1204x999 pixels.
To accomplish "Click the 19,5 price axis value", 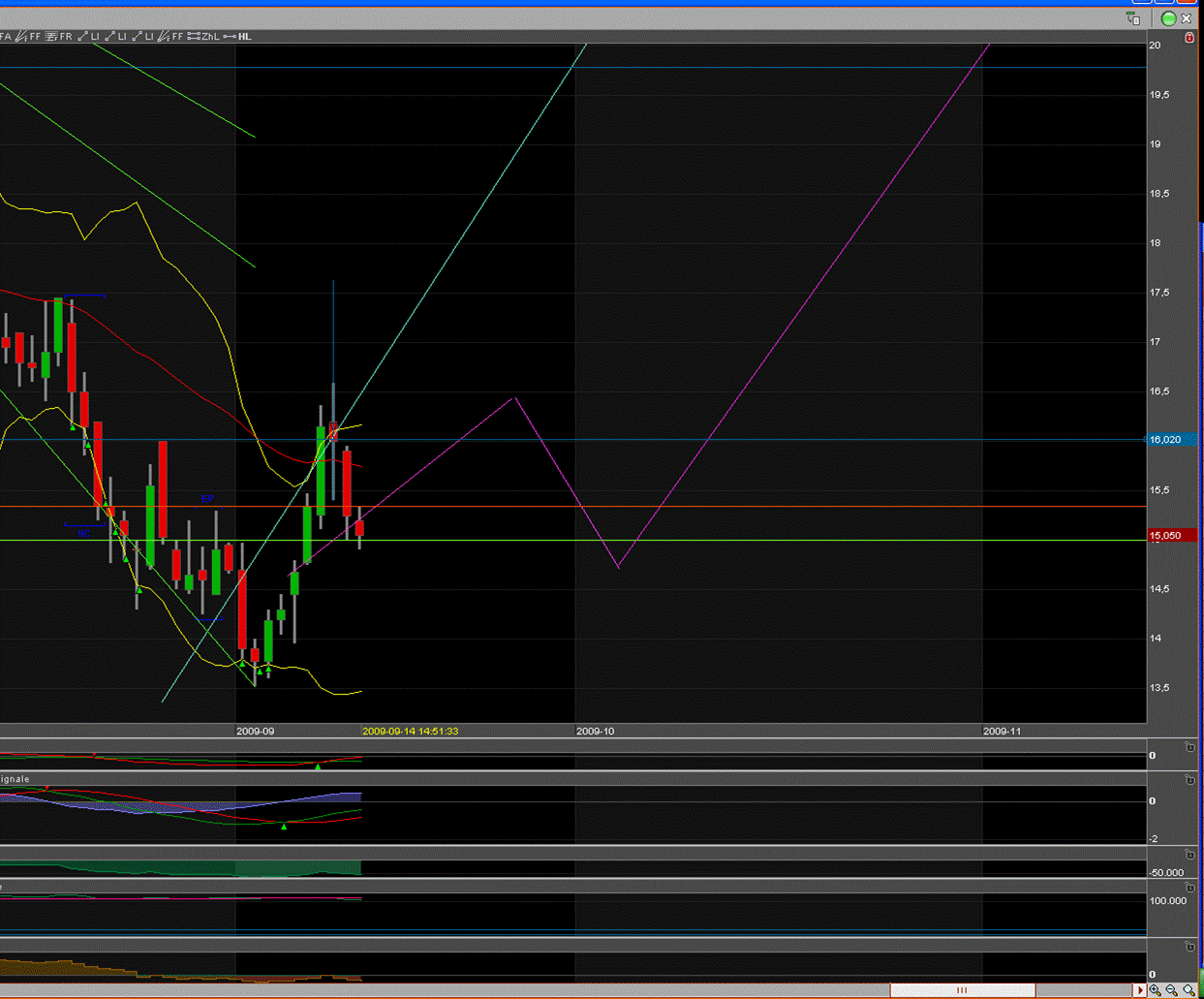I will pos(1159,95).
